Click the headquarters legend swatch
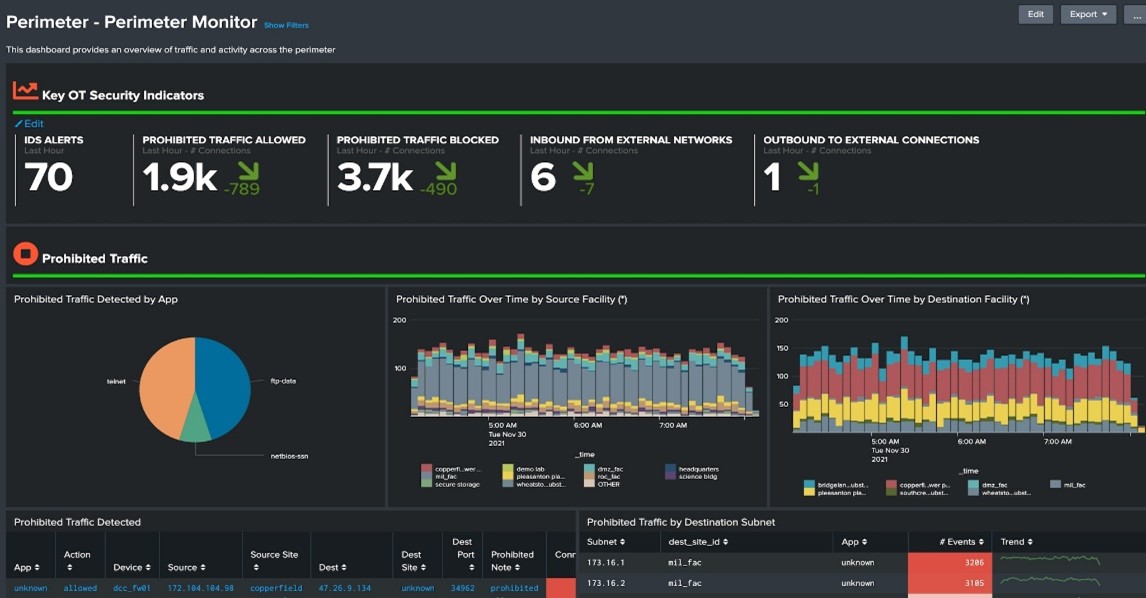The height and width of the screenshot is (598, 1146). click(669, 469)
